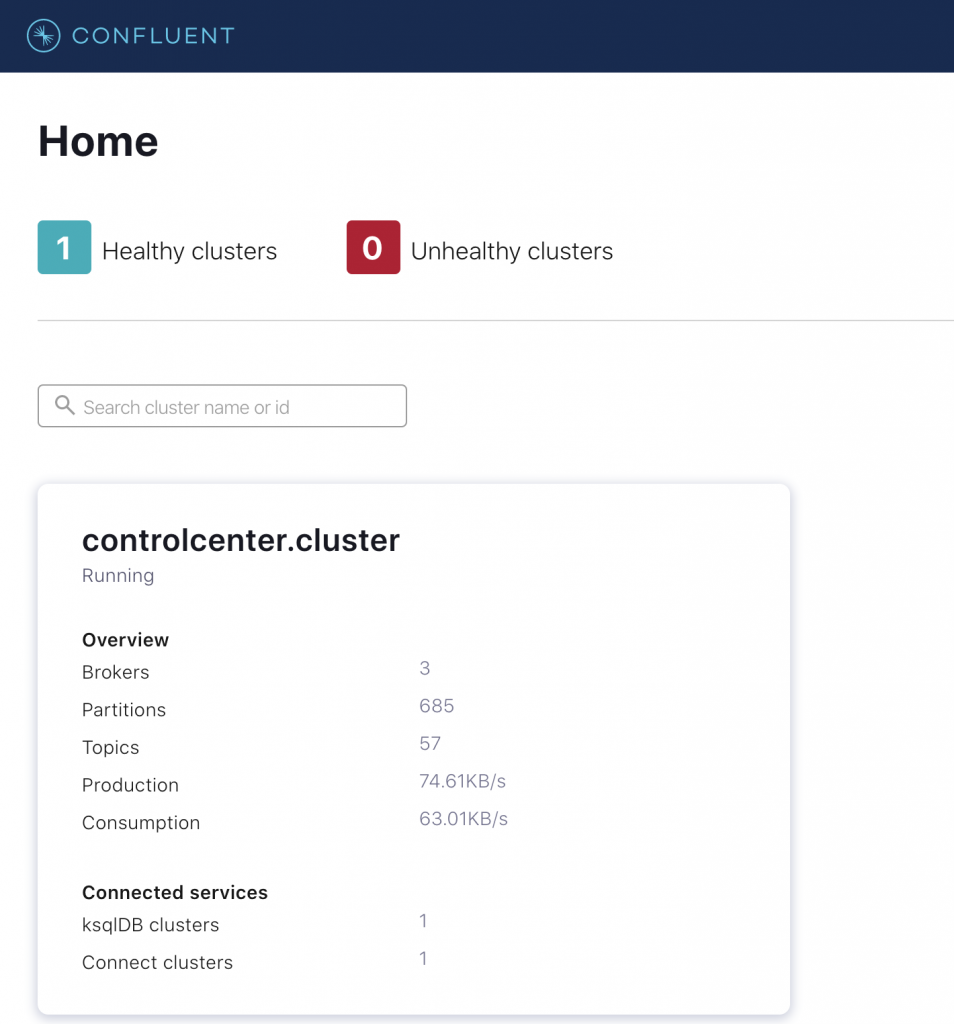Open the ksqlDB clusters count
Screen dimensions: 954x1024
pyautogui.click(x=423, y=921)
